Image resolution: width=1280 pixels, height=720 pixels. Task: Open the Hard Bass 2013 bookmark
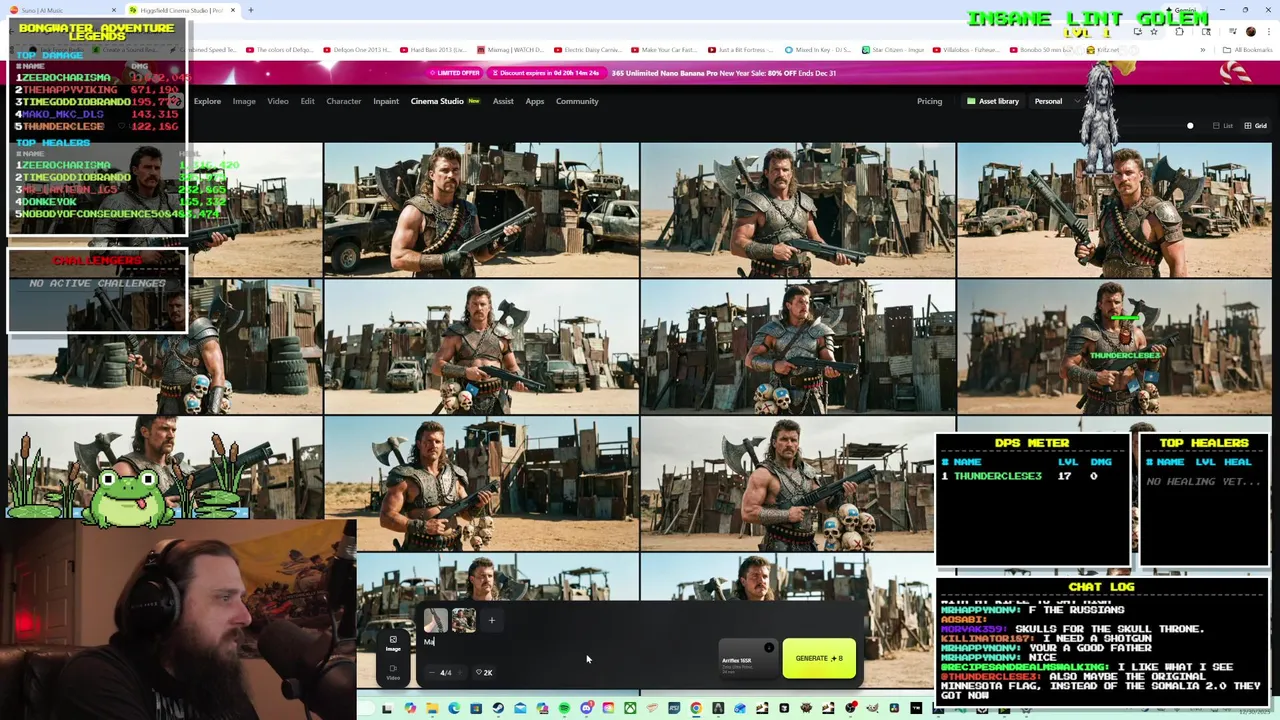coord(432,50)
